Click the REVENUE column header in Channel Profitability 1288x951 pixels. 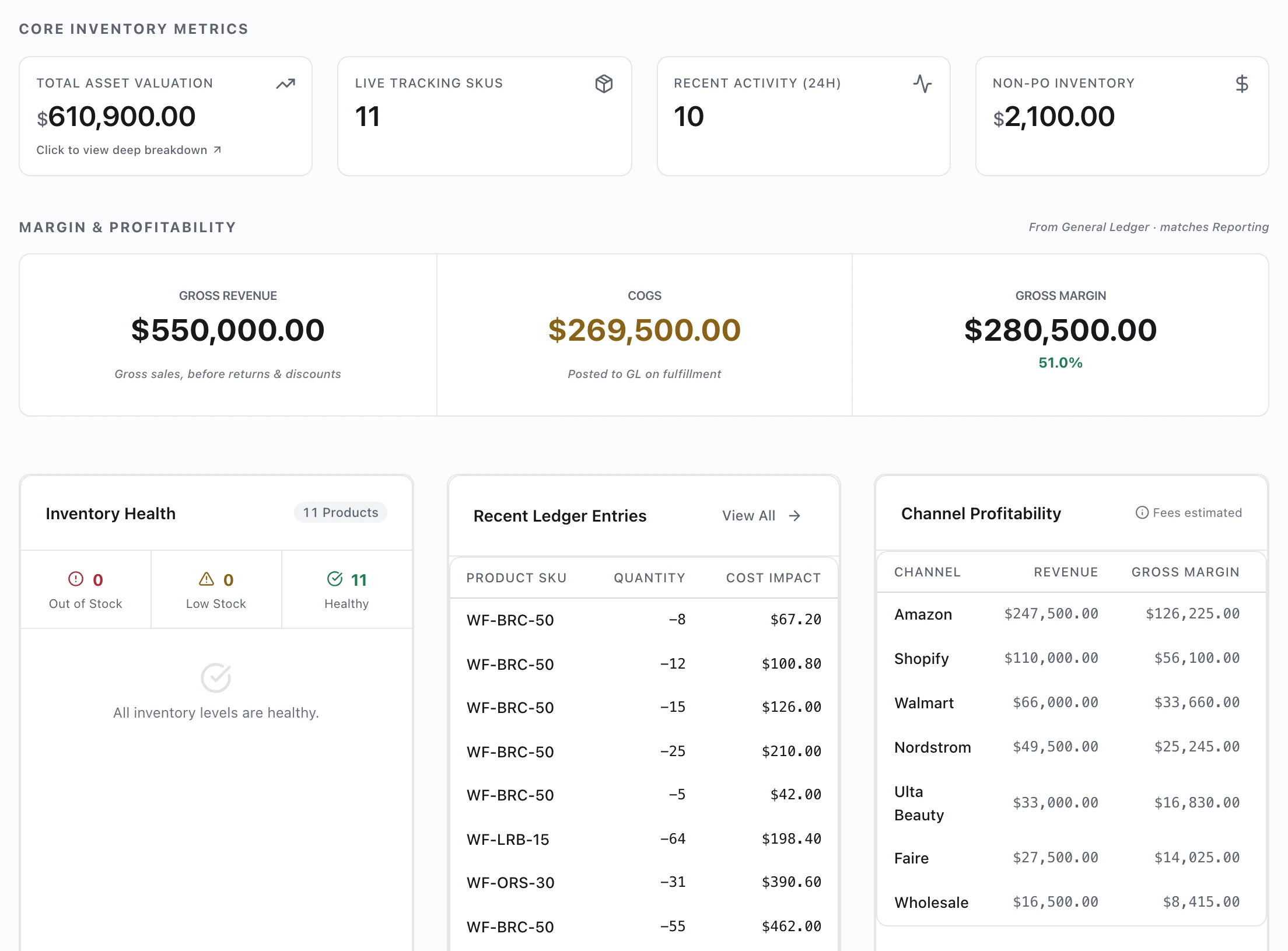(1066, 572)
